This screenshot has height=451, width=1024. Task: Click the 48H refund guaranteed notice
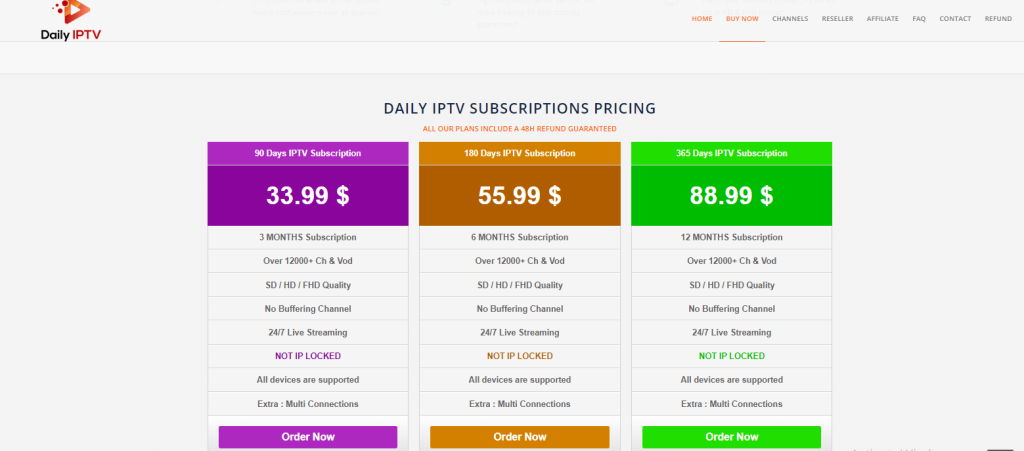(x=519, y=129)
